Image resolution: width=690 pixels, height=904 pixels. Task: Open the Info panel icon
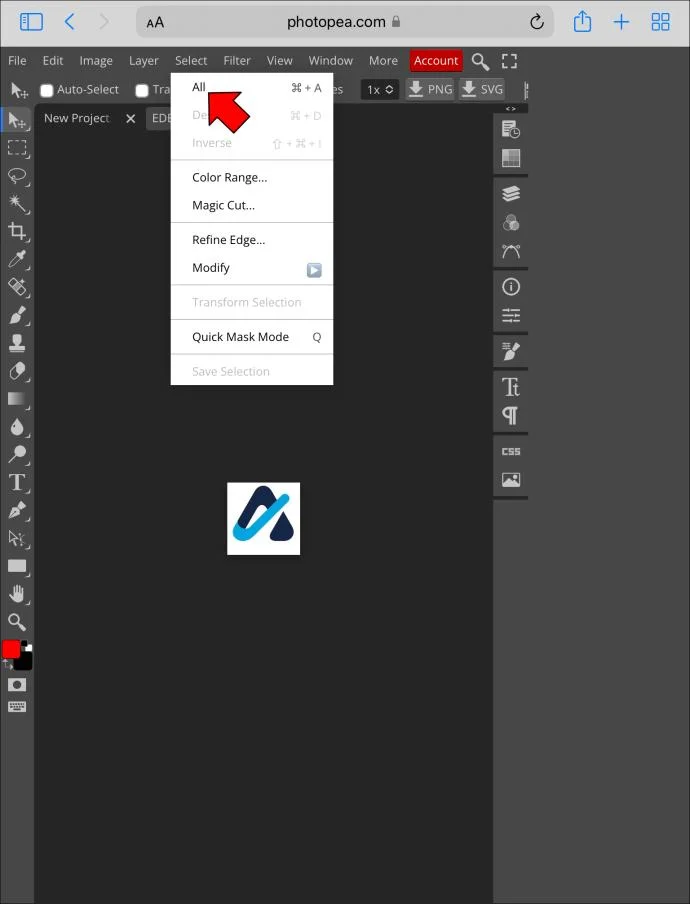coord(511,287)
